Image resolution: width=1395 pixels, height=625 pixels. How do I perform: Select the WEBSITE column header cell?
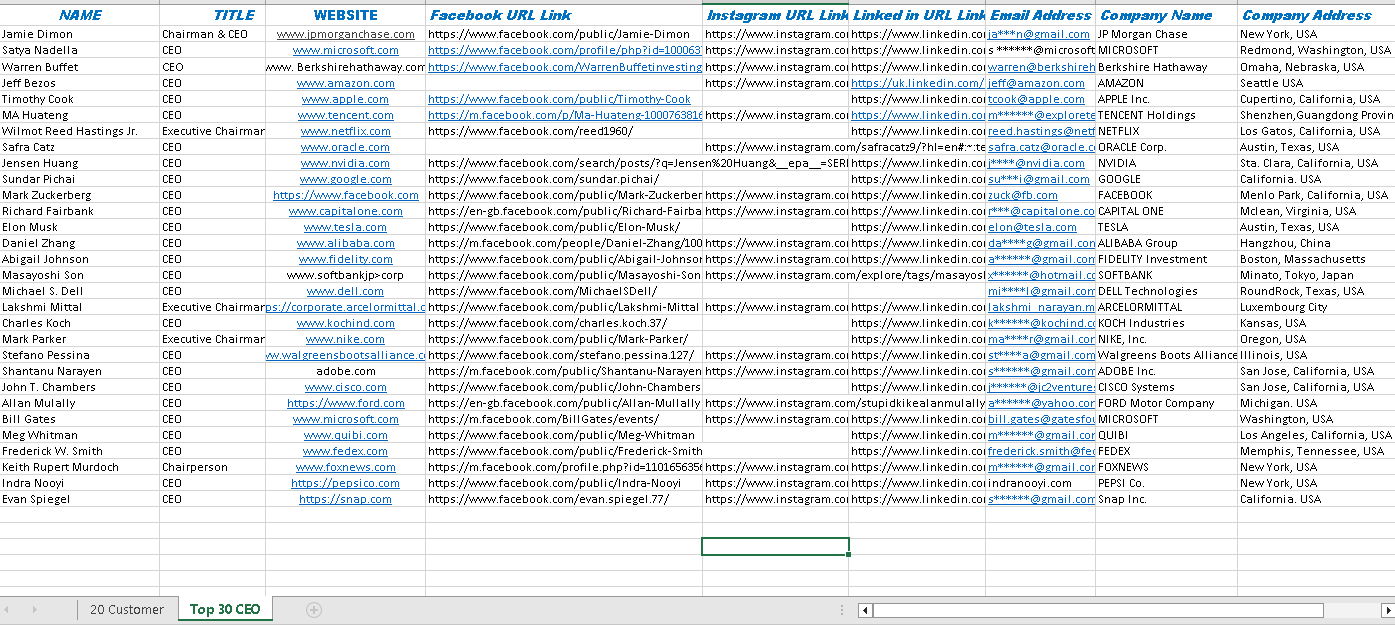tap(346, 15)
